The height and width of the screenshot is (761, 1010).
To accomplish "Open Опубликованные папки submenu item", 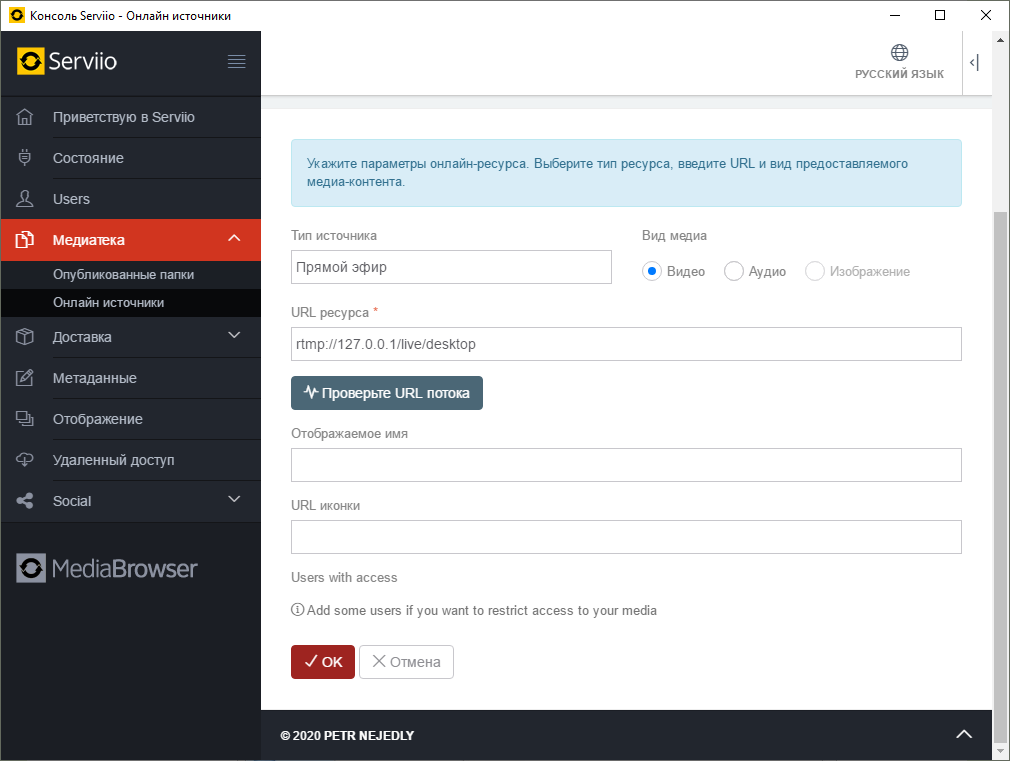I will click(x=123, y=274).
